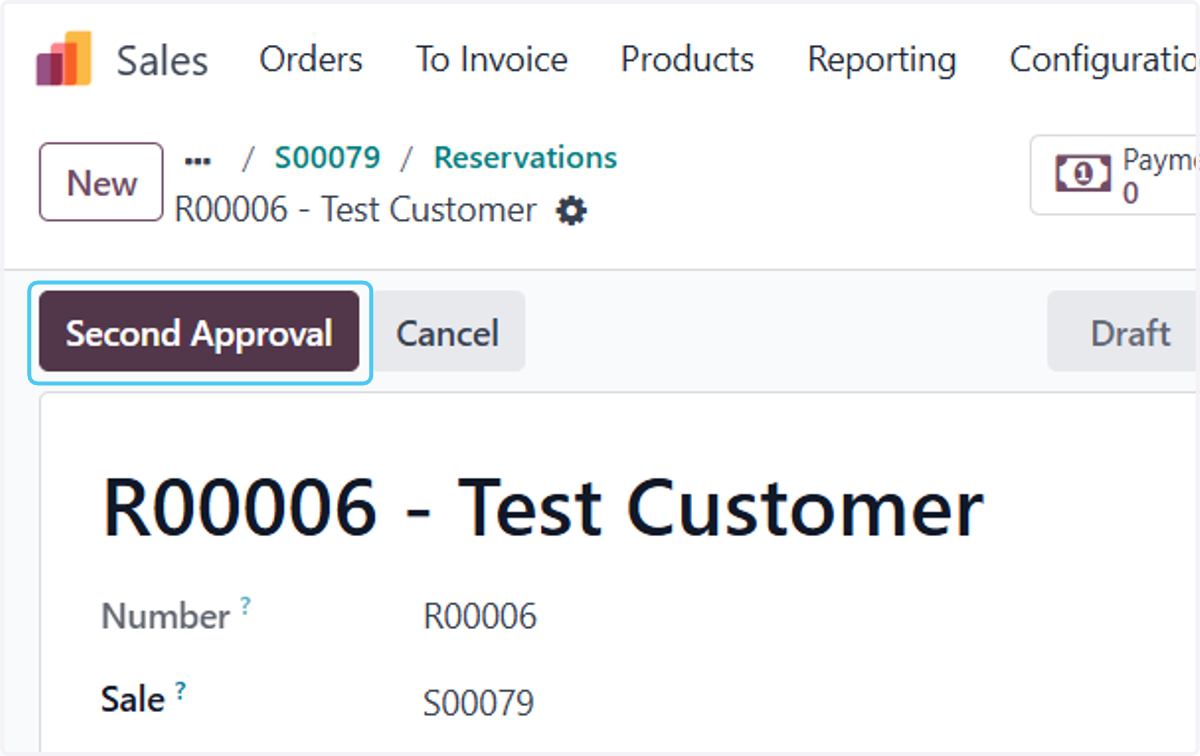The image size is (1200, 756).
Task: Show the Sale field help tooltip
Action: point(181,689)
